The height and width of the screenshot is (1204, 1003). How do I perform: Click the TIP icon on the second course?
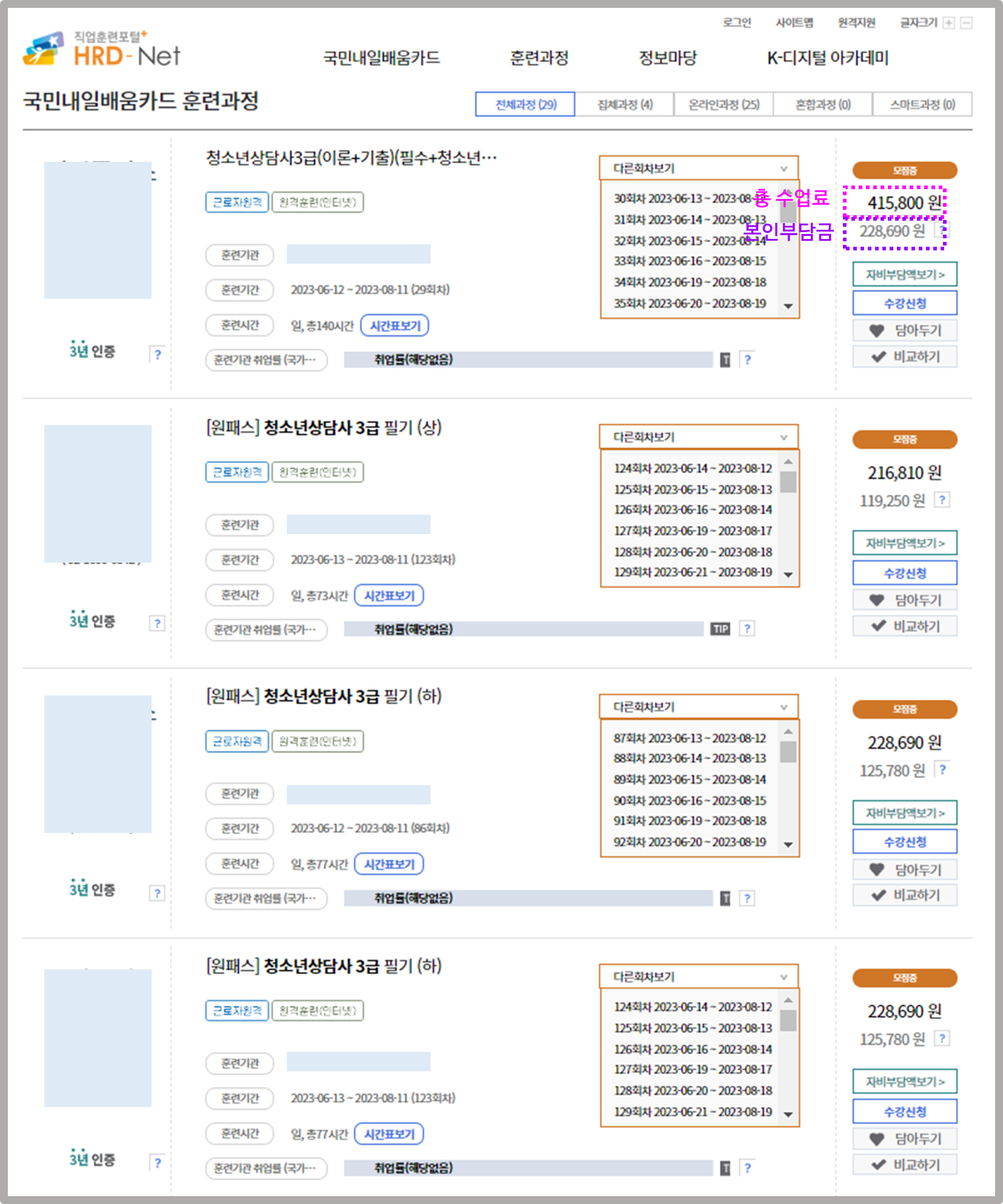coord(720,629)
